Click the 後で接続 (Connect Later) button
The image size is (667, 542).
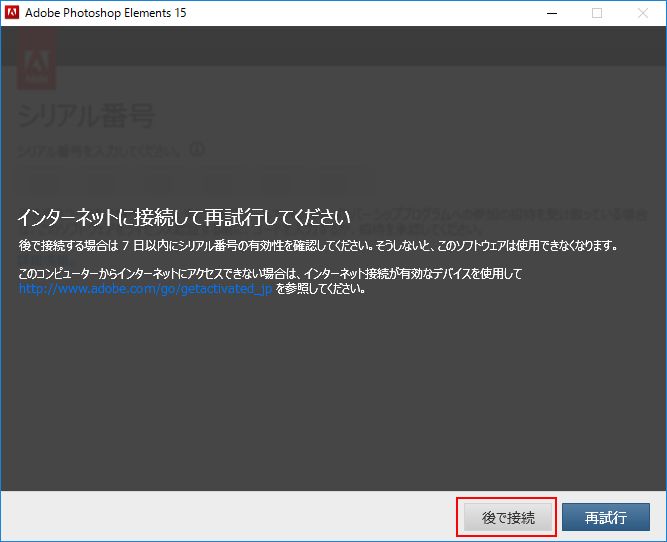click(x=507, y=517)
